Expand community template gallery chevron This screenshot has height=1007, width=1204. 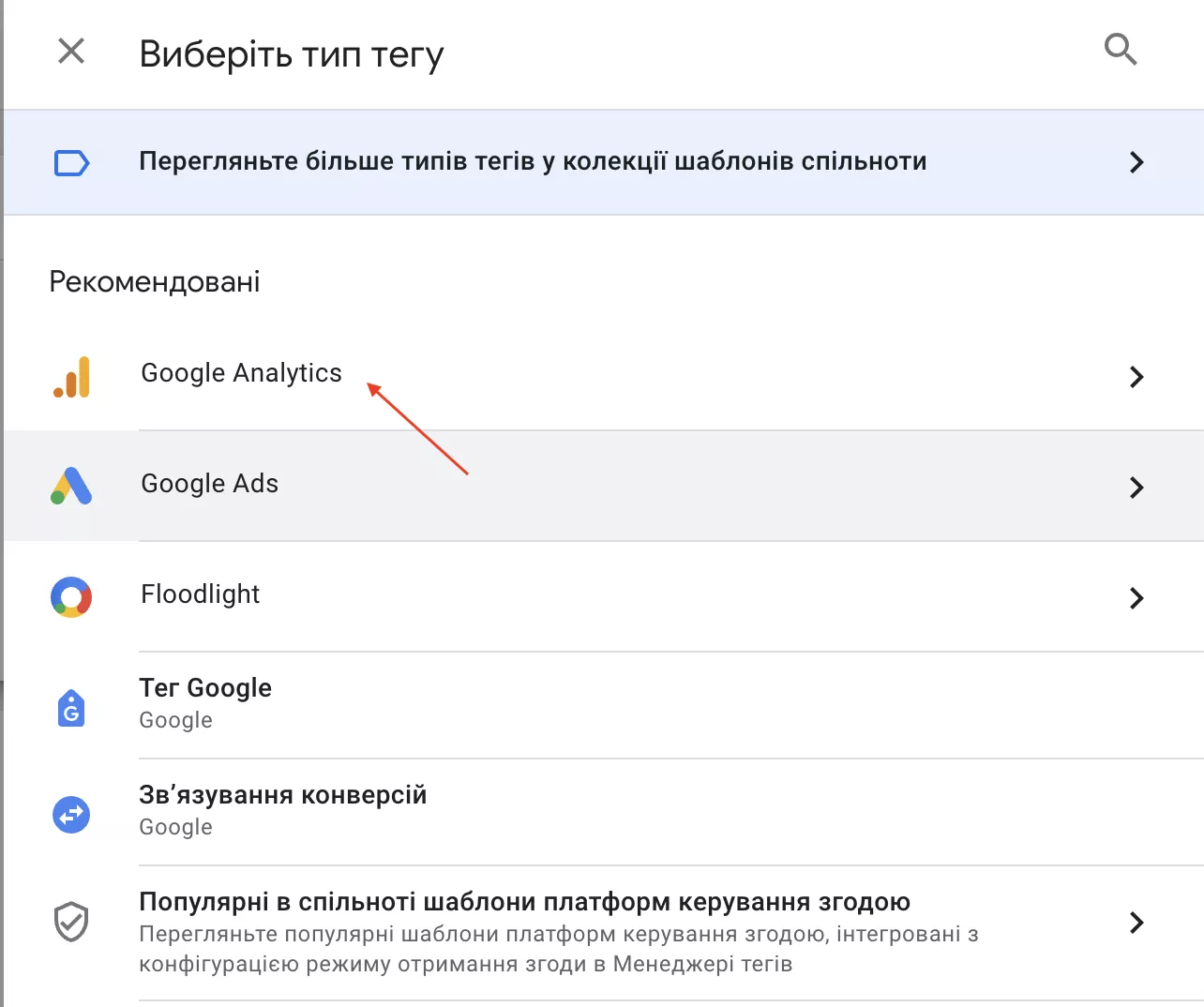pos(1136,162)
